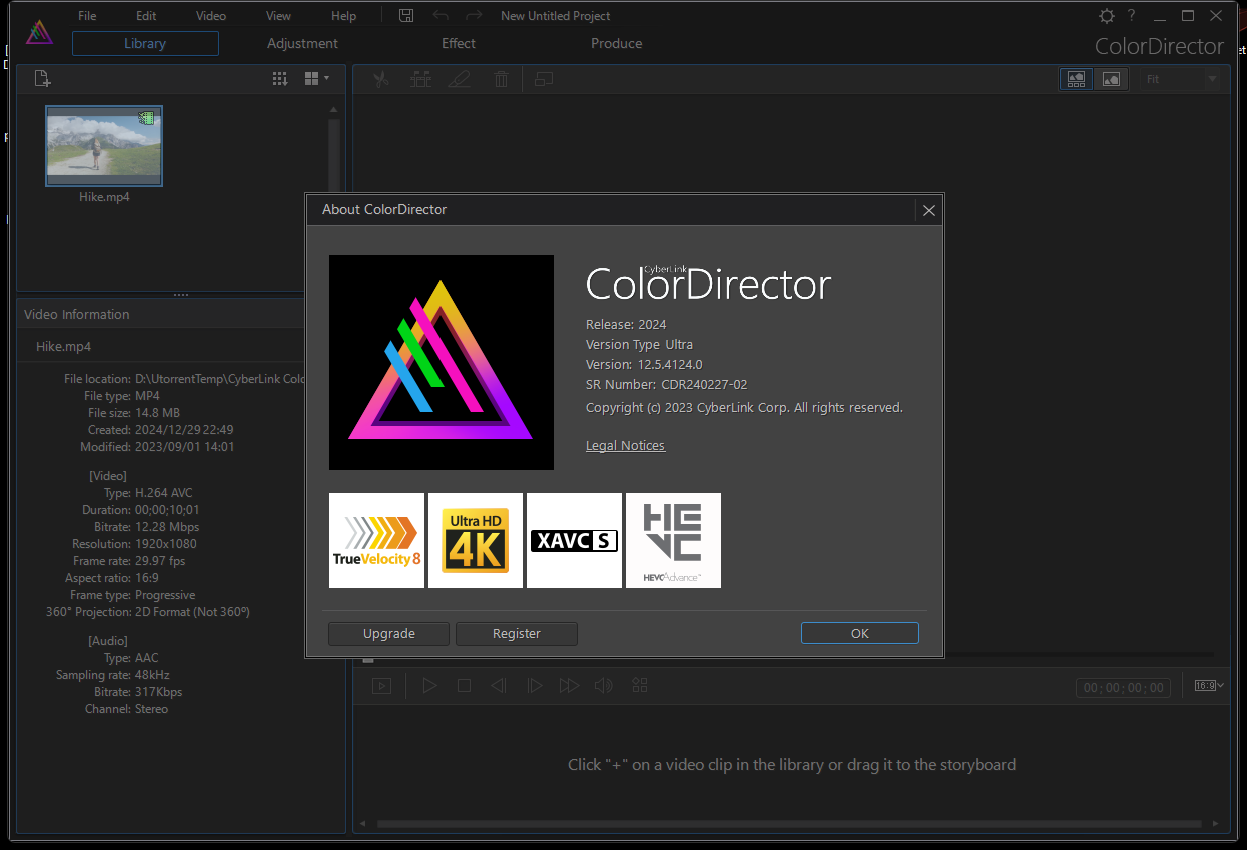Switch to the Effect tab
This screenshot has width=1247, height=850.
pyautogui.click(x=459, y=43)
